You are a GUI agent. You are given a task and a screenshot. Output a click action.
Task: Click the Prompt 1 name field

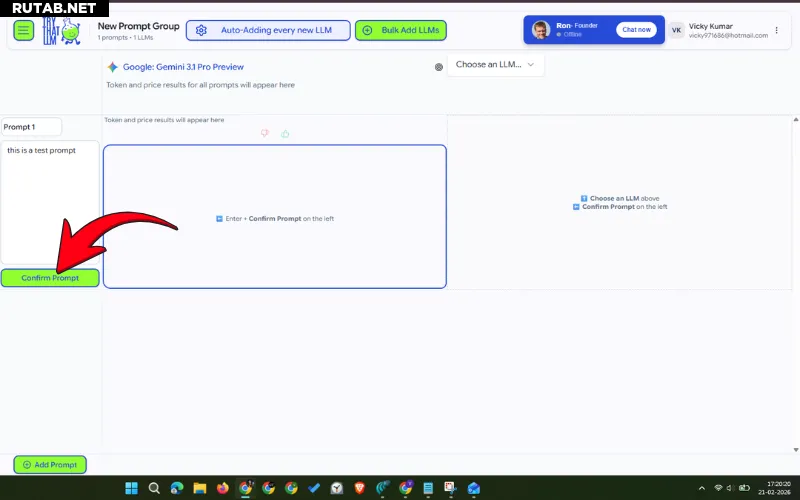tap(31, 127)
